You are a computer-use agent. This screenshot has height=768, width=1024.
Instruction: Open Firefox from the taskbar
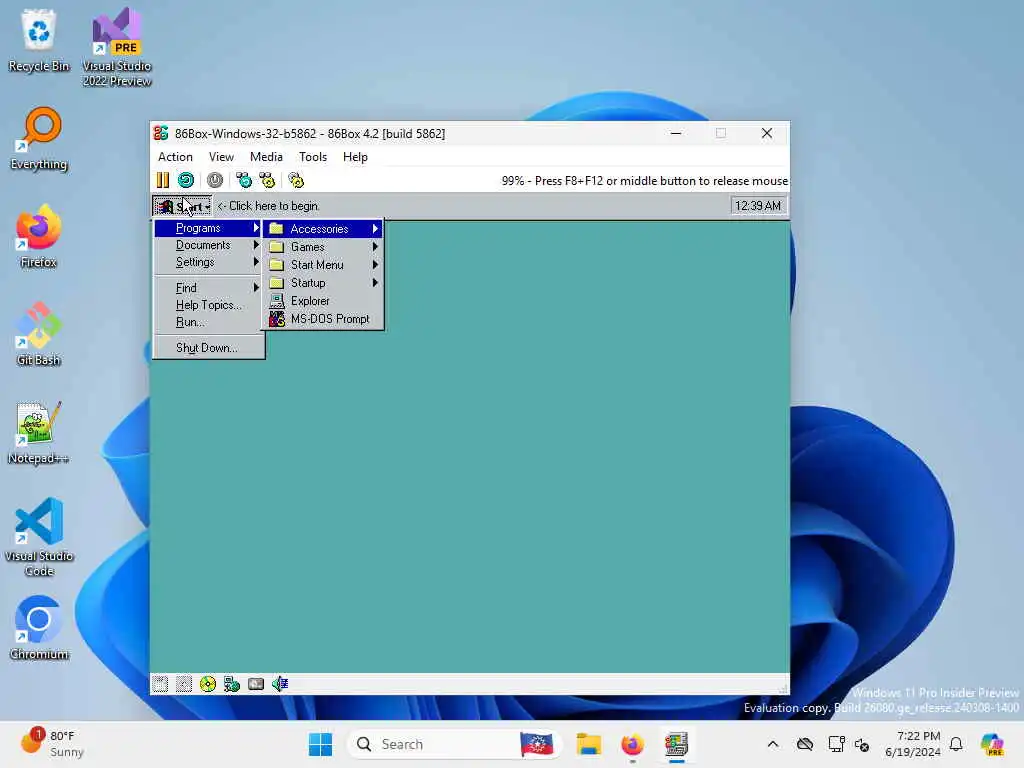coord(632,744)
